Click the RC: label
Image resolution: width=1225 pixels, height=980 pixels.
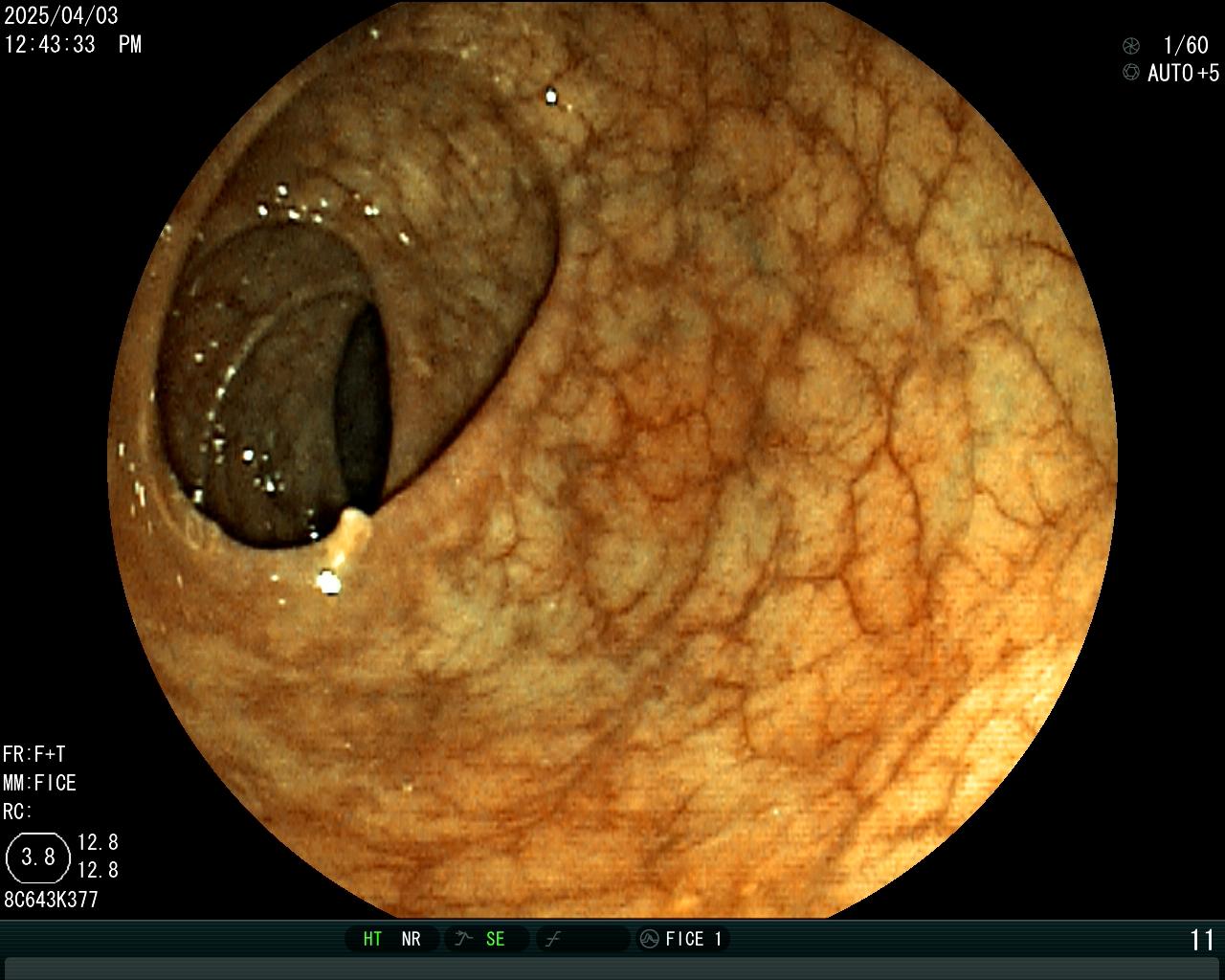click(17, 812)
